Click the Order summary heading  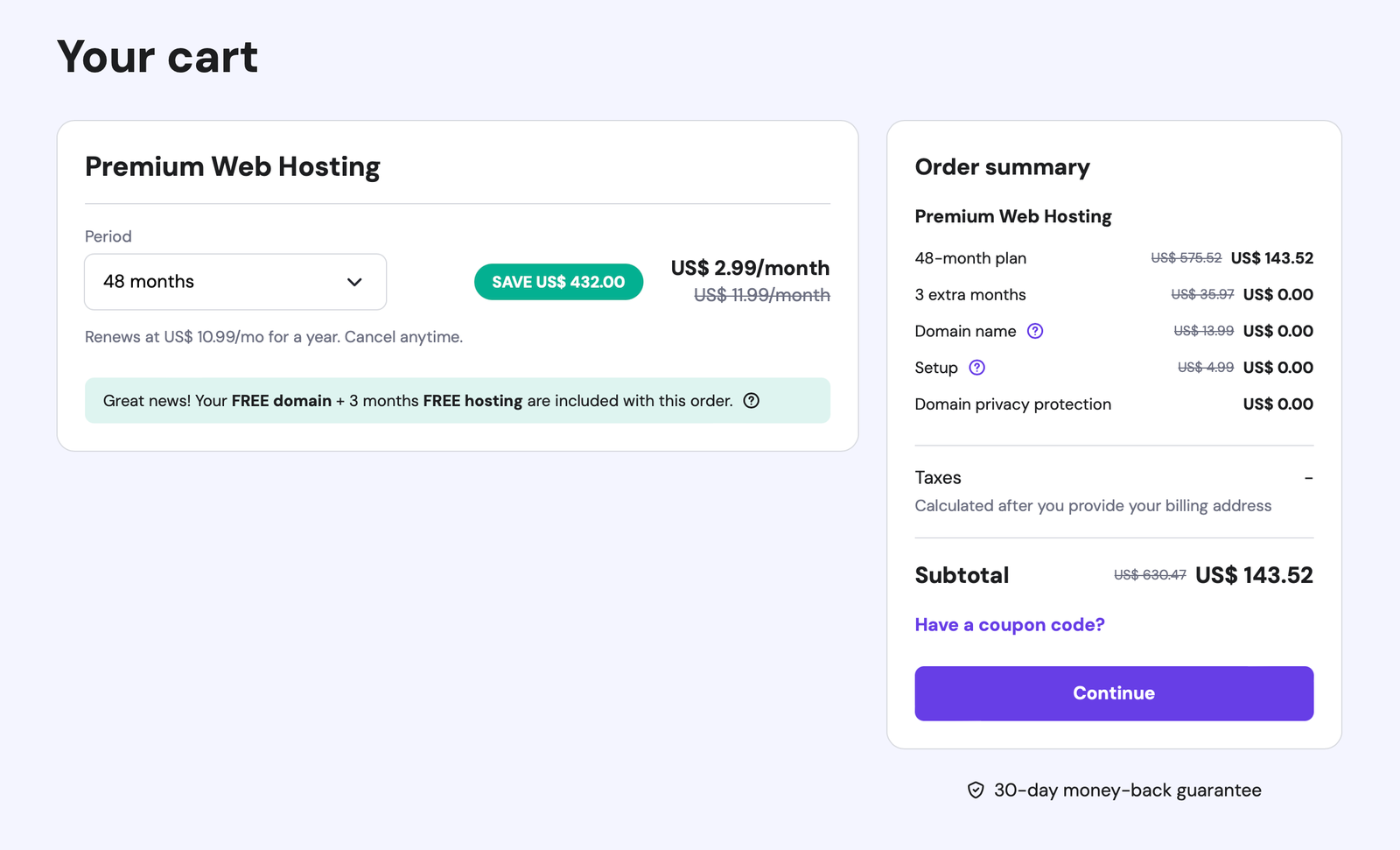coord(1002,166)
